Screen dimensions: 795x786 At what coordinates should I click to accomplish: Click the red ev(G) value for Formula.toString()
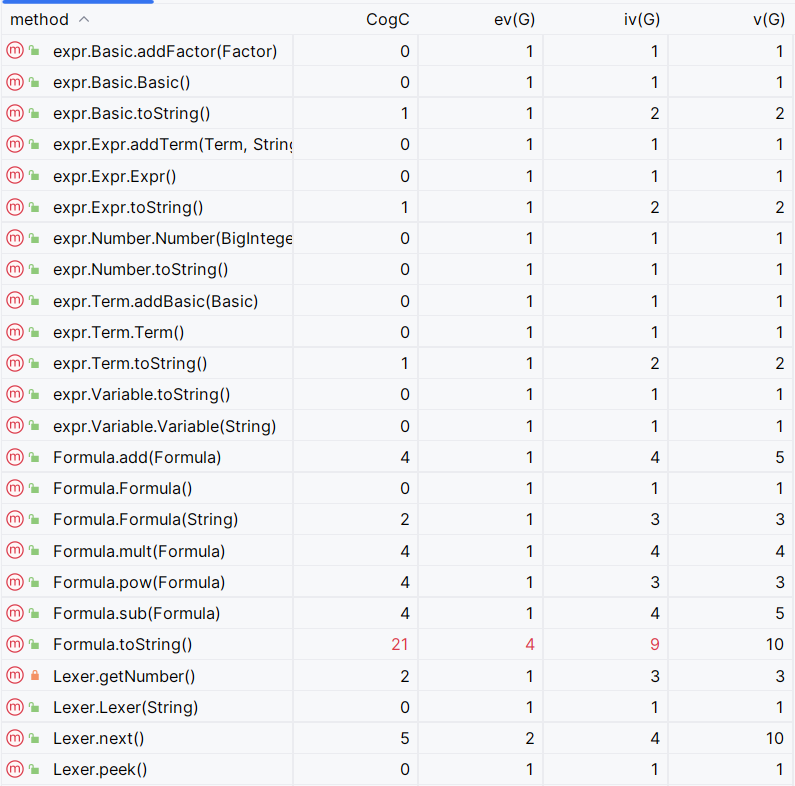click(x=529, y=645)
